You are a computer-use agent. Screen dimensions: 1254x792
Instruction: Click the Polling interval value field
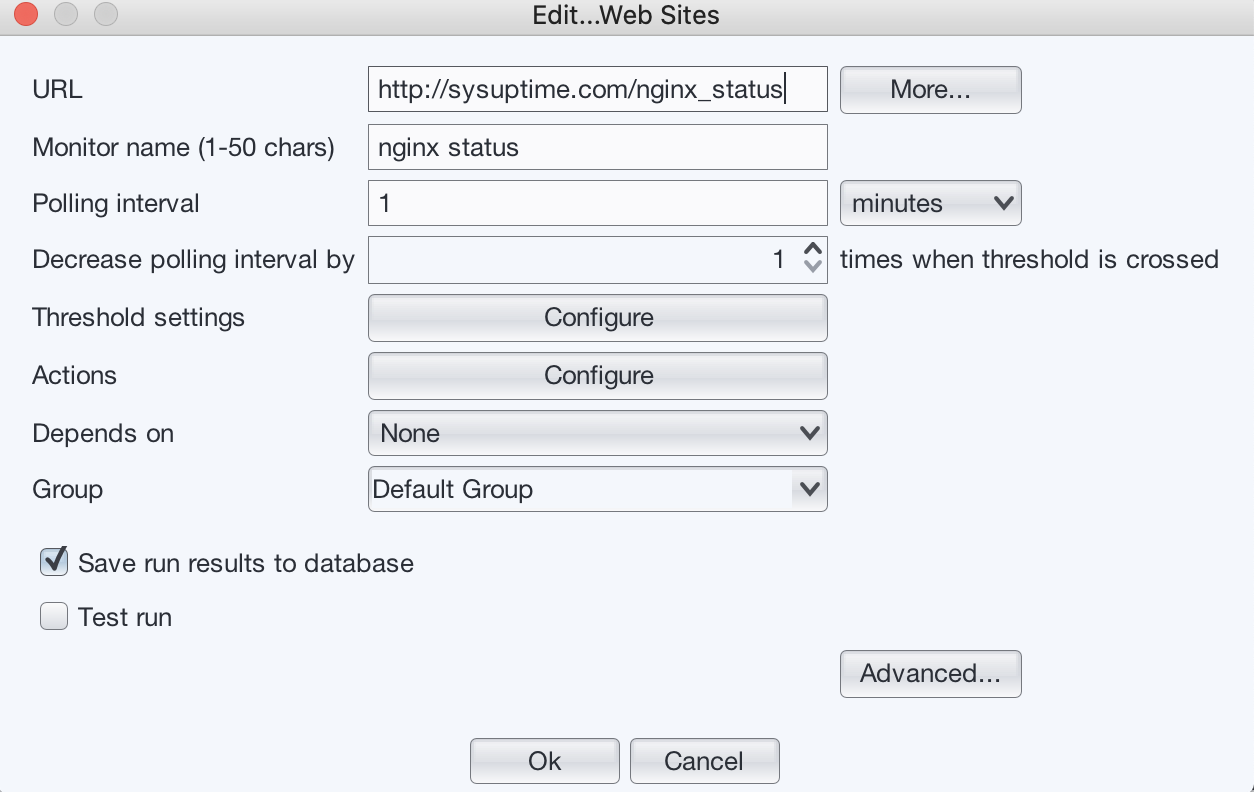tap(597, 203)
